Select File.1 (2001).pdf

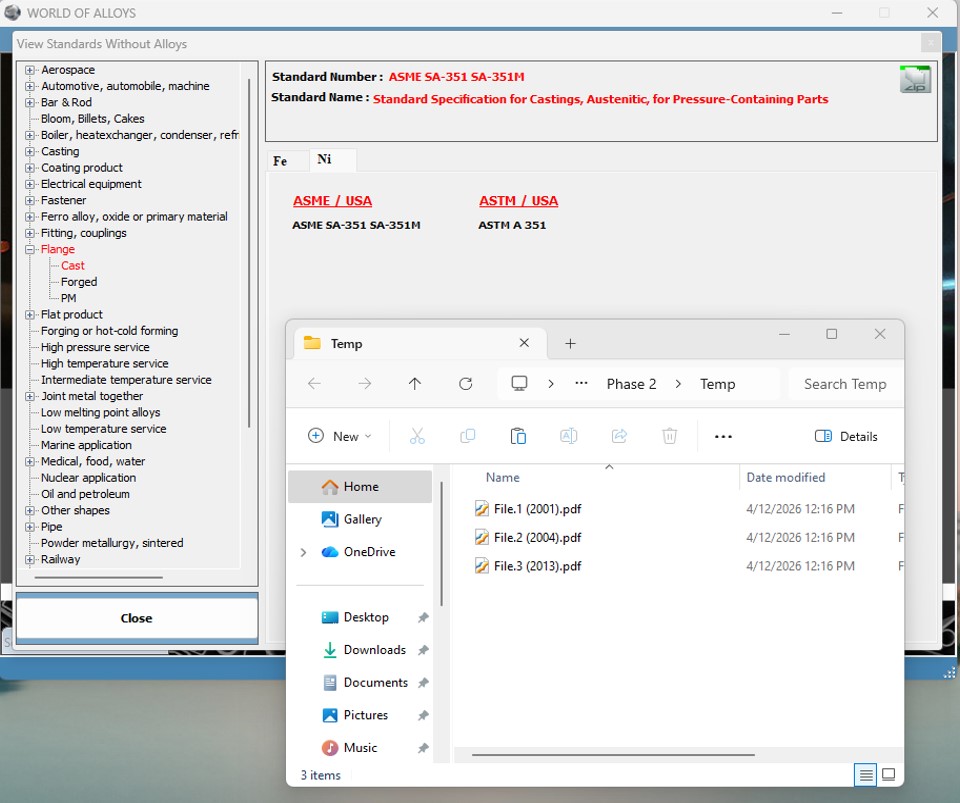[x=528, y=509]
